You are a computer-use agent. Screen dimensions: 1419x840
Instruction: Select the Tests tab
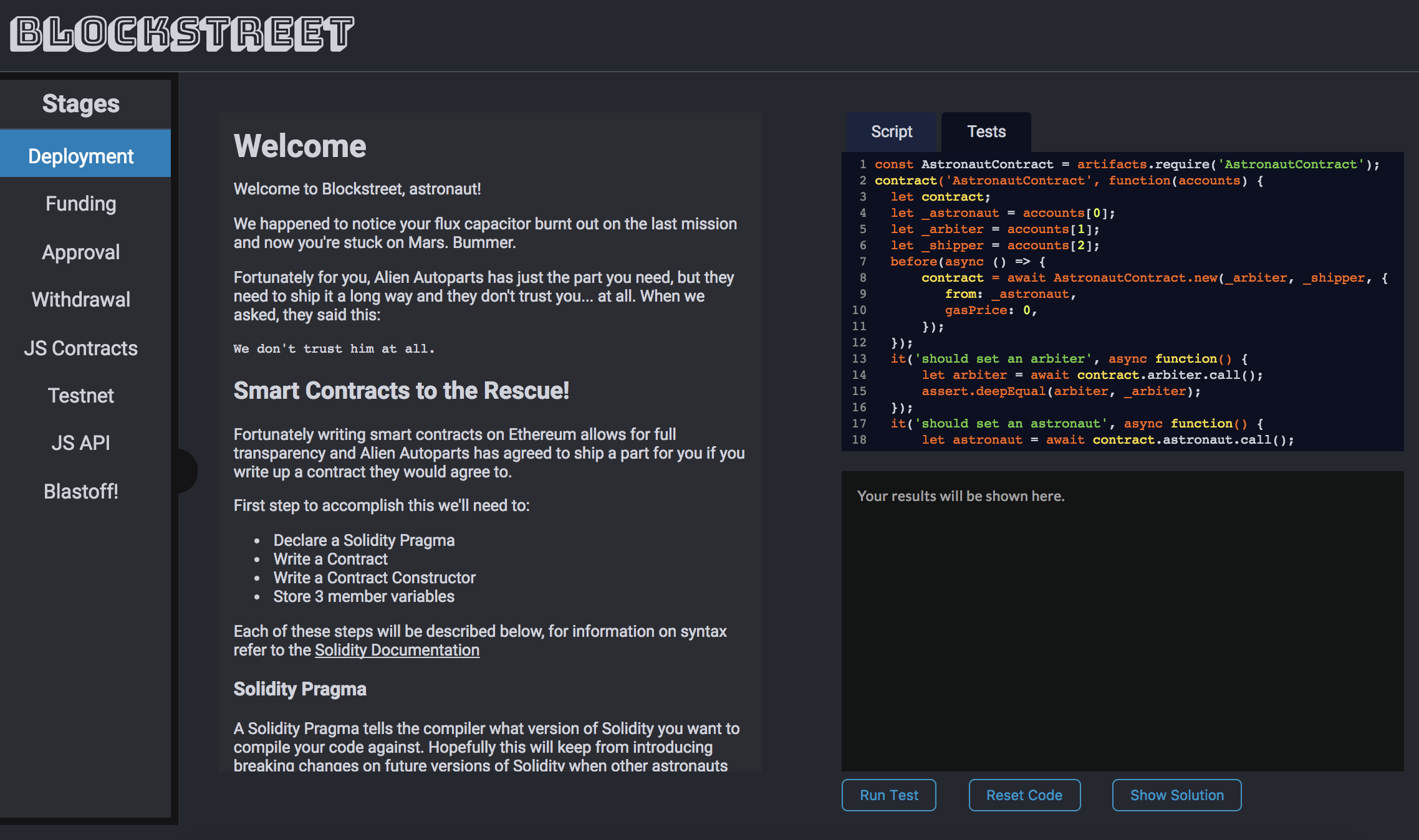(x=986, y=131)
